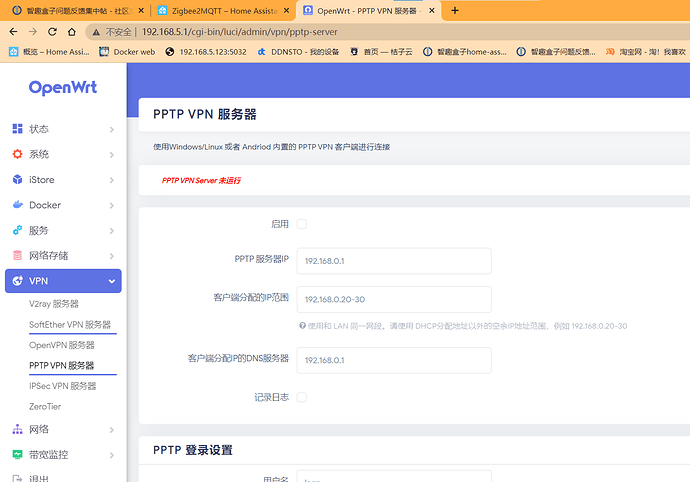Click the browser address bar URL
The height and width of the screenshot is (482, 690).
tap(239, 32)
